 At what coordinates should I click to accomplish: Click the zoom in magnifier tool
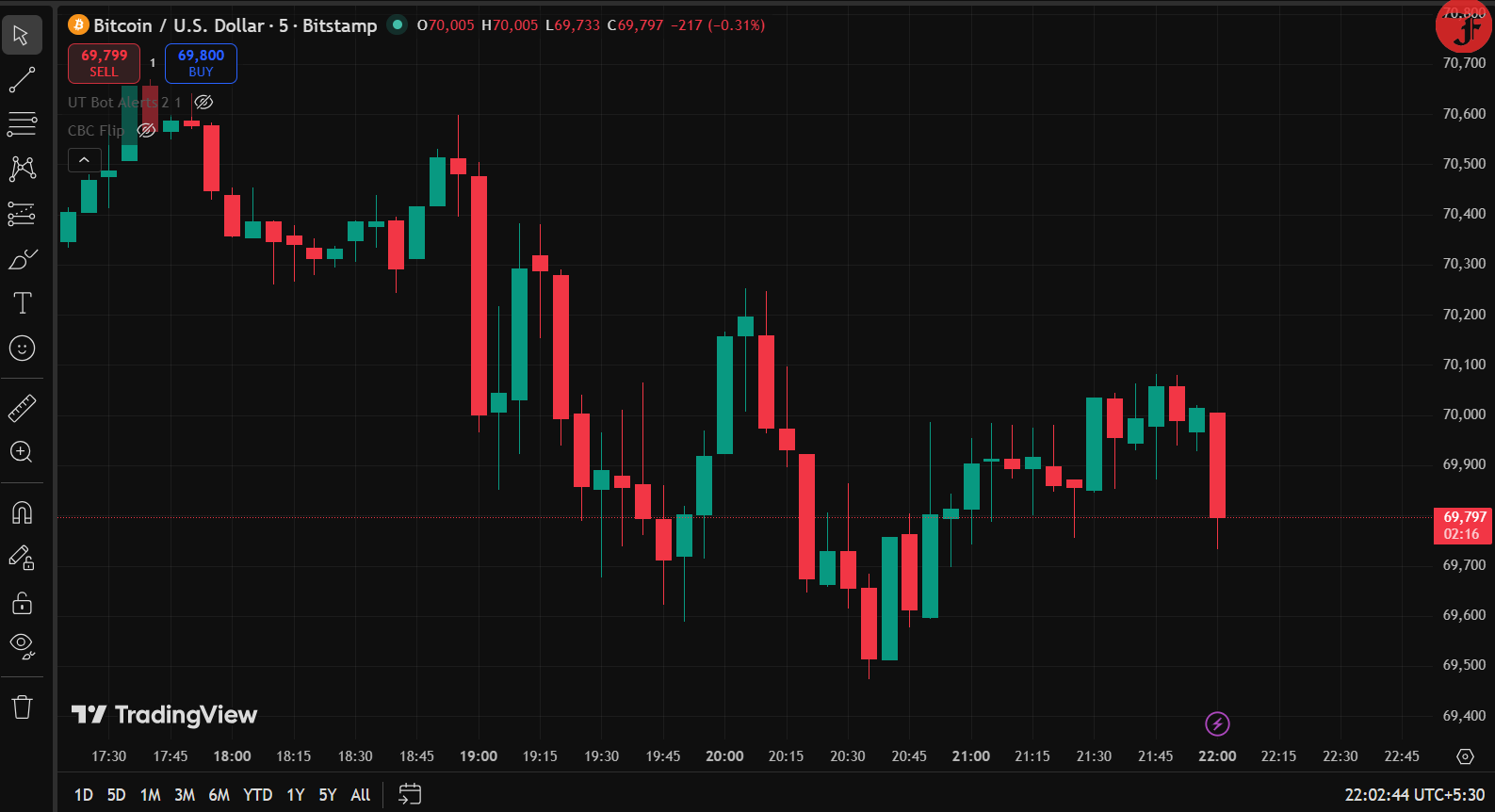(22, 452)
